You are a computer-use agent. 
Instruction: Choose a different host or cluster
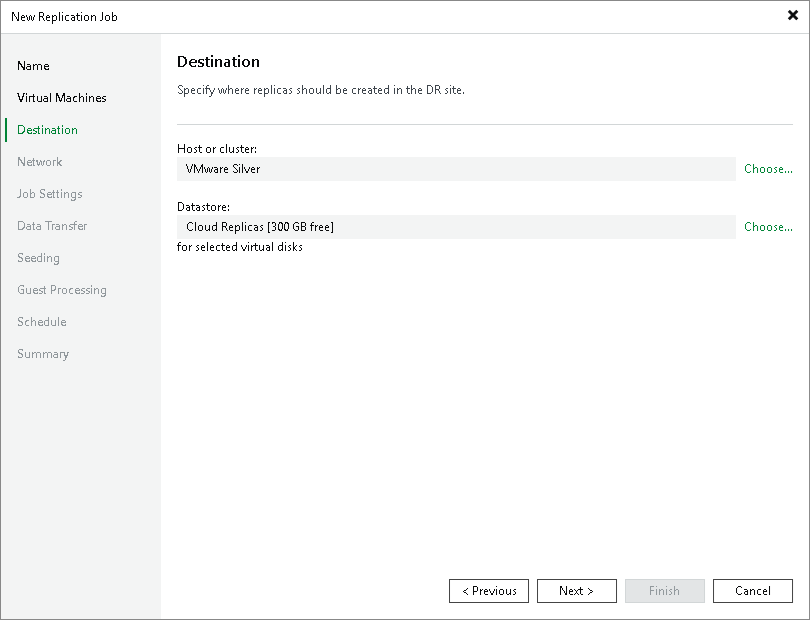(x=768, y=169)
